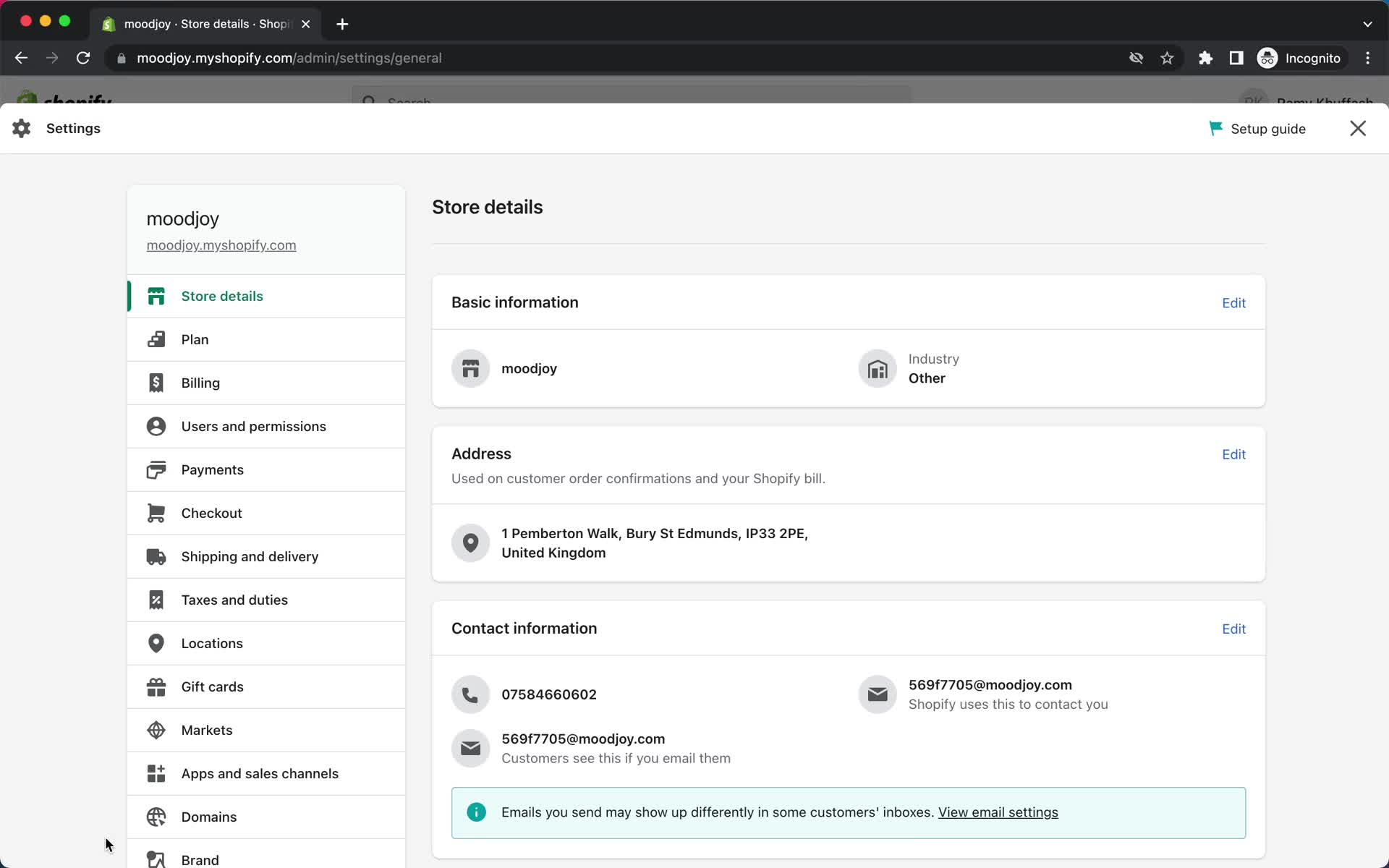This screenshot has width=1389, height=868.
Task: Go back with the browser back arrow
Action: (21, 58)
